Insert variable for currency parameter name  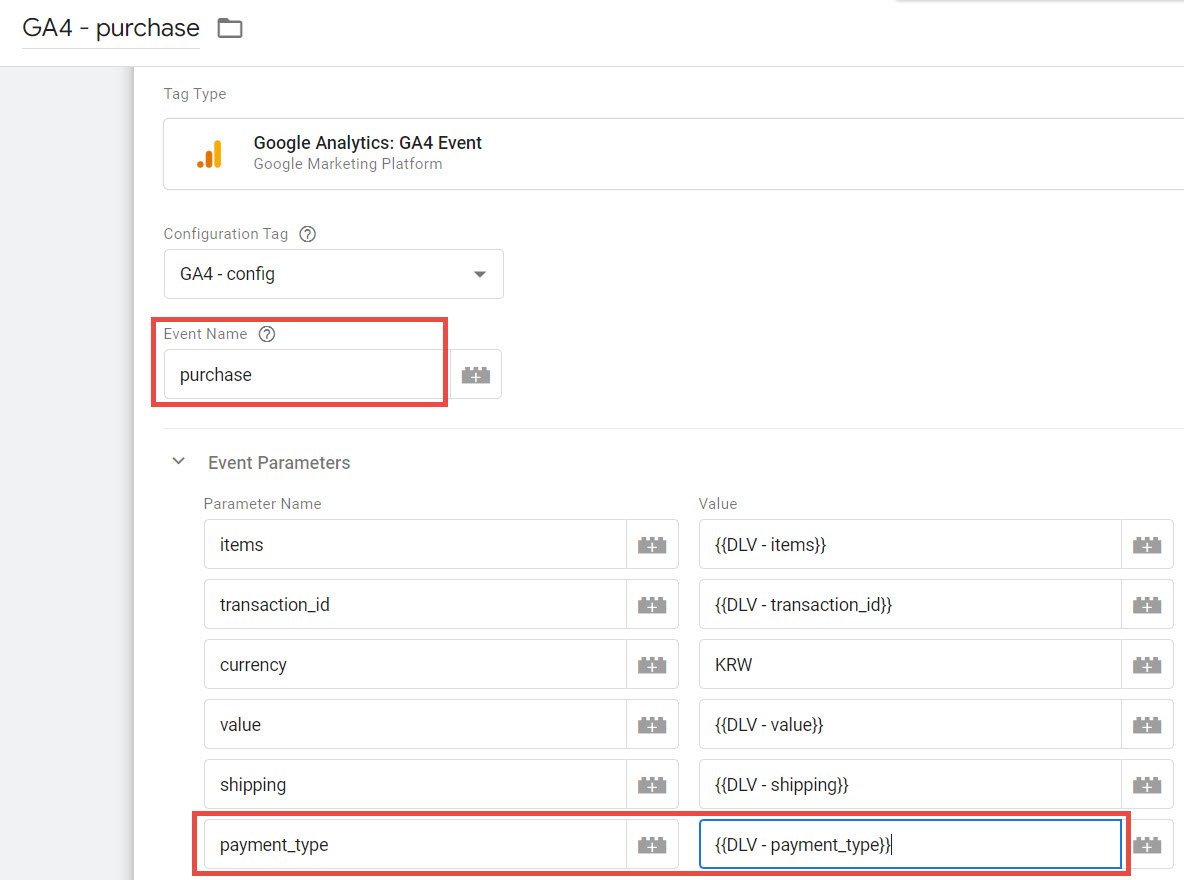[652, 665]
